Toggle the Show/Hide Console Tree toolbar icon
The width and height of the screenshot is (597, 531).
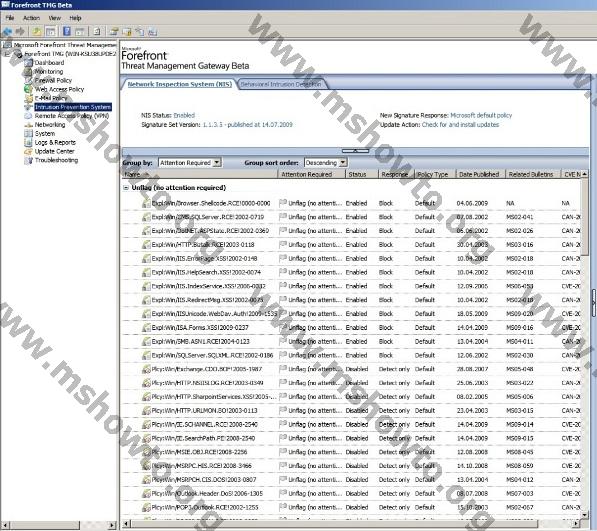pyautogui.click(x=50, y=32)
